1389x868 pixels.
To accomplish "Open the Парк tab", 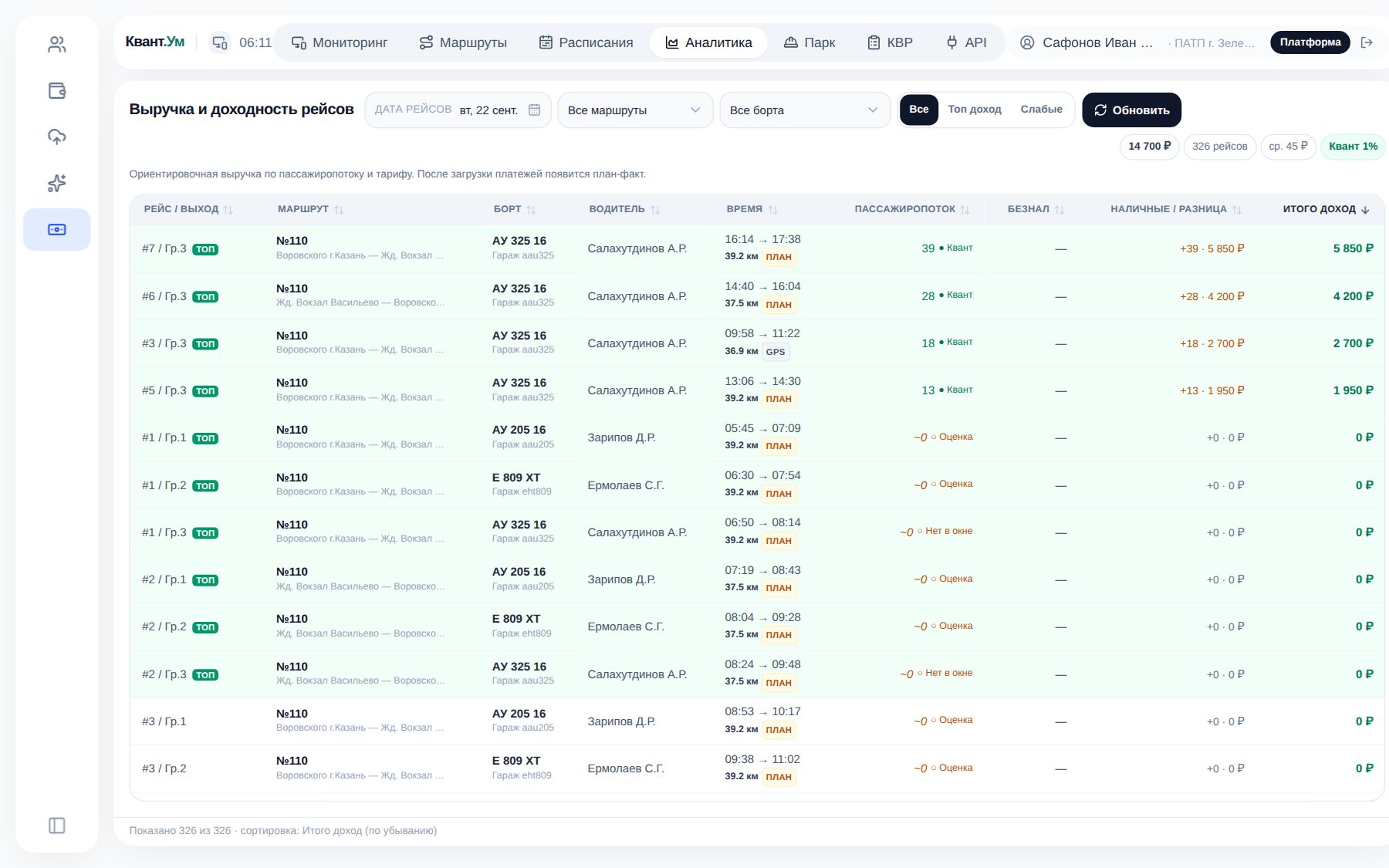I will point(809,42).
